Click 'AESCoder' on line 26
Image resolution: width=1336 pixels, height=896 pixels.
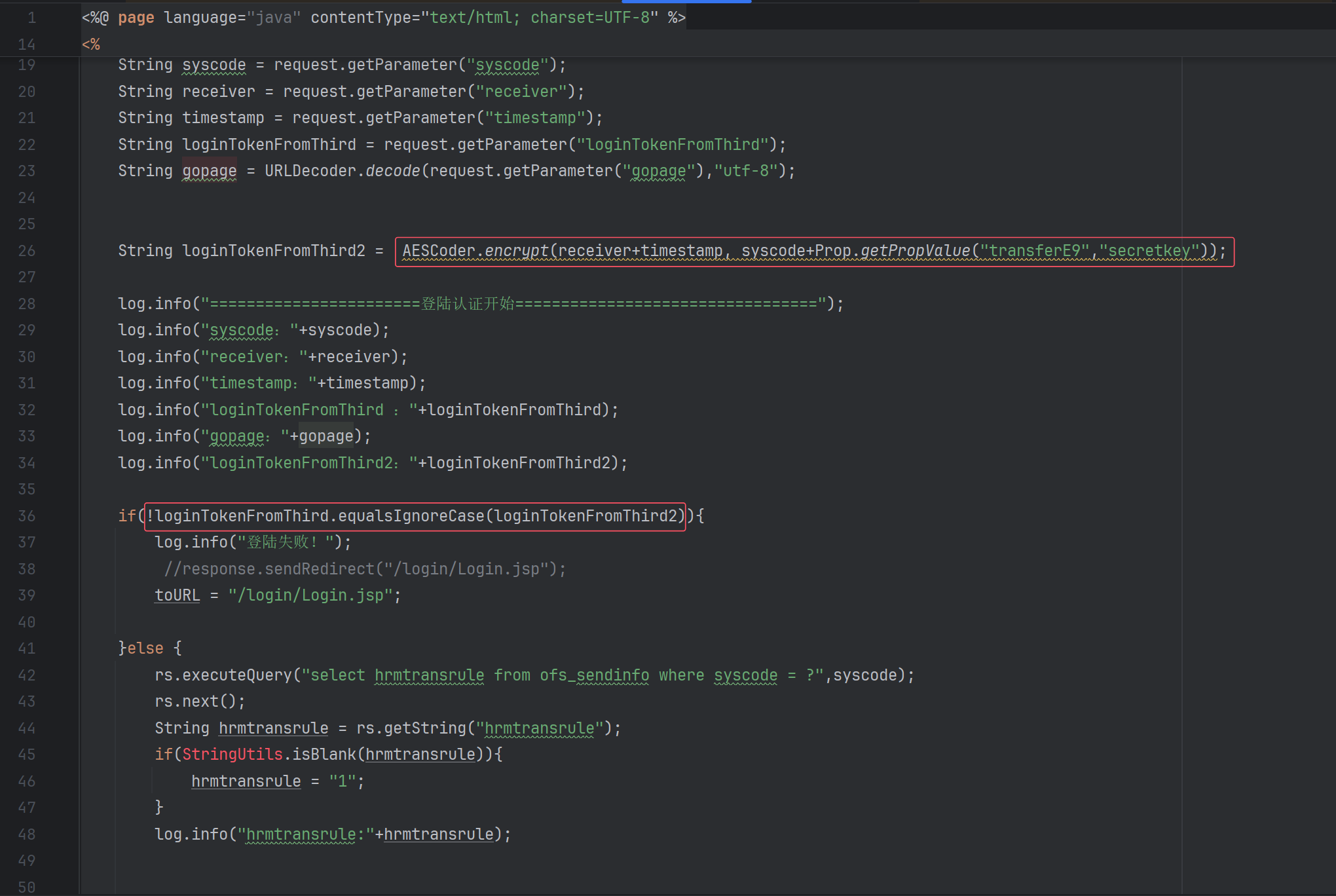pyautogui.click(x=439, y=251)
